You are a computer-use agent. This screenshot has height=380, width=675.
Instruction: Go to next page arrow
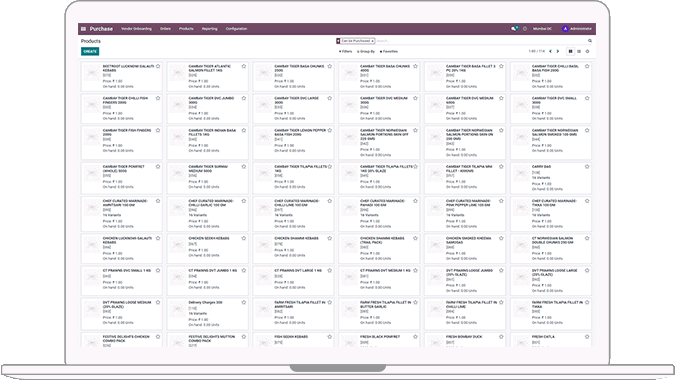tap(558, 52)
